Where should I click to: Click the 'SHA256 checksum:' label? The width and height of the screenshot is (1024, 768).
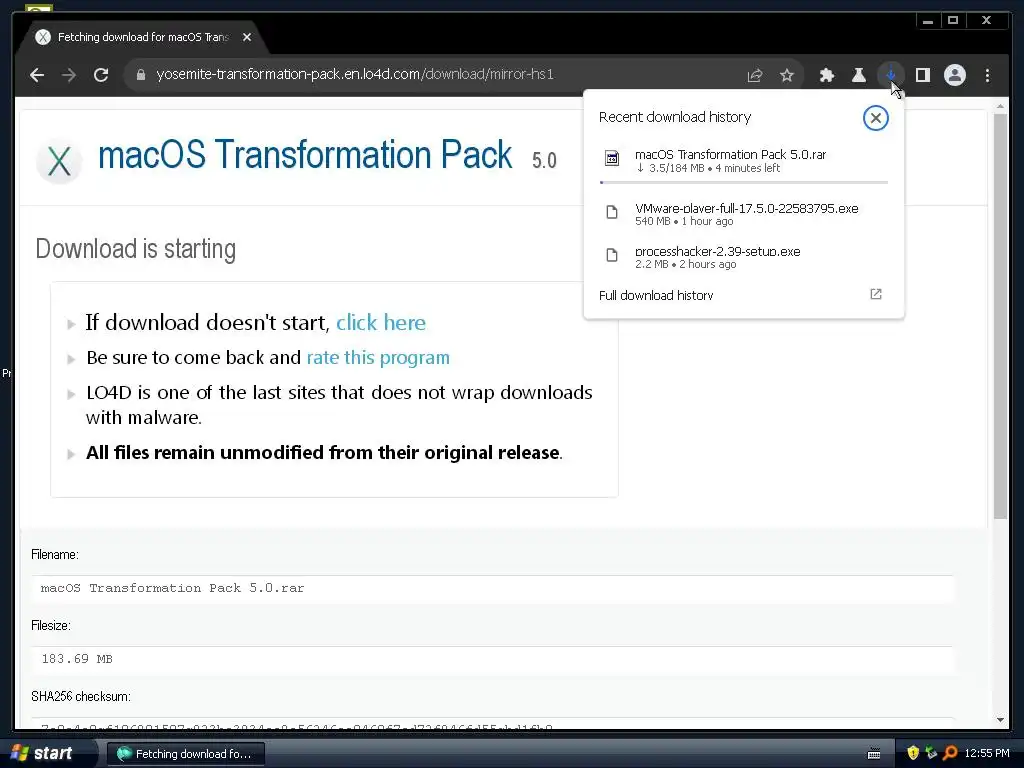tap(81, 696)
